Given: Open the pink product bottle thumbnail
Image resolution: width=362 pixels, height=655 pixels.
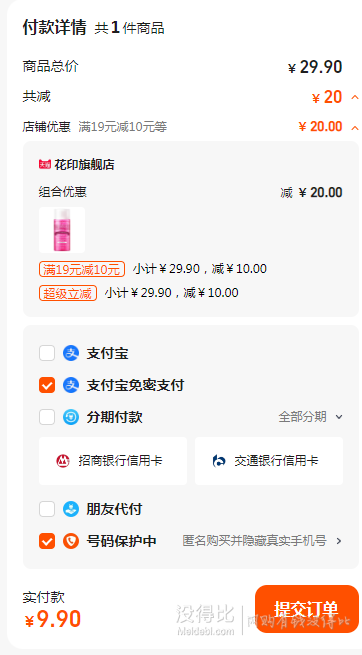Looking at the screenshot, I should coord(62,230).
